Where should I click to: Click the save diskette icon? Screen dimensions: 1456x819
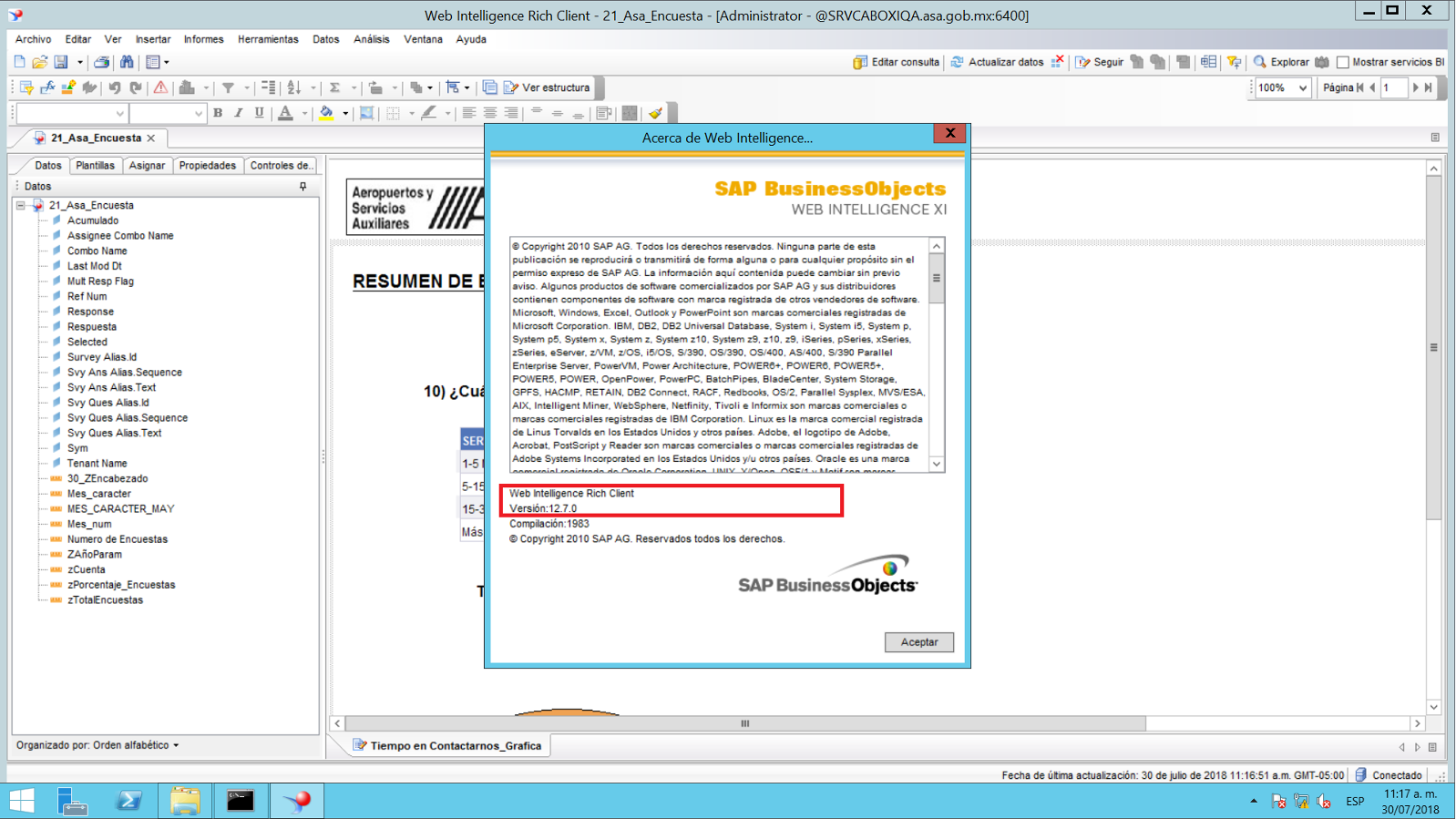tap(61, 62)
